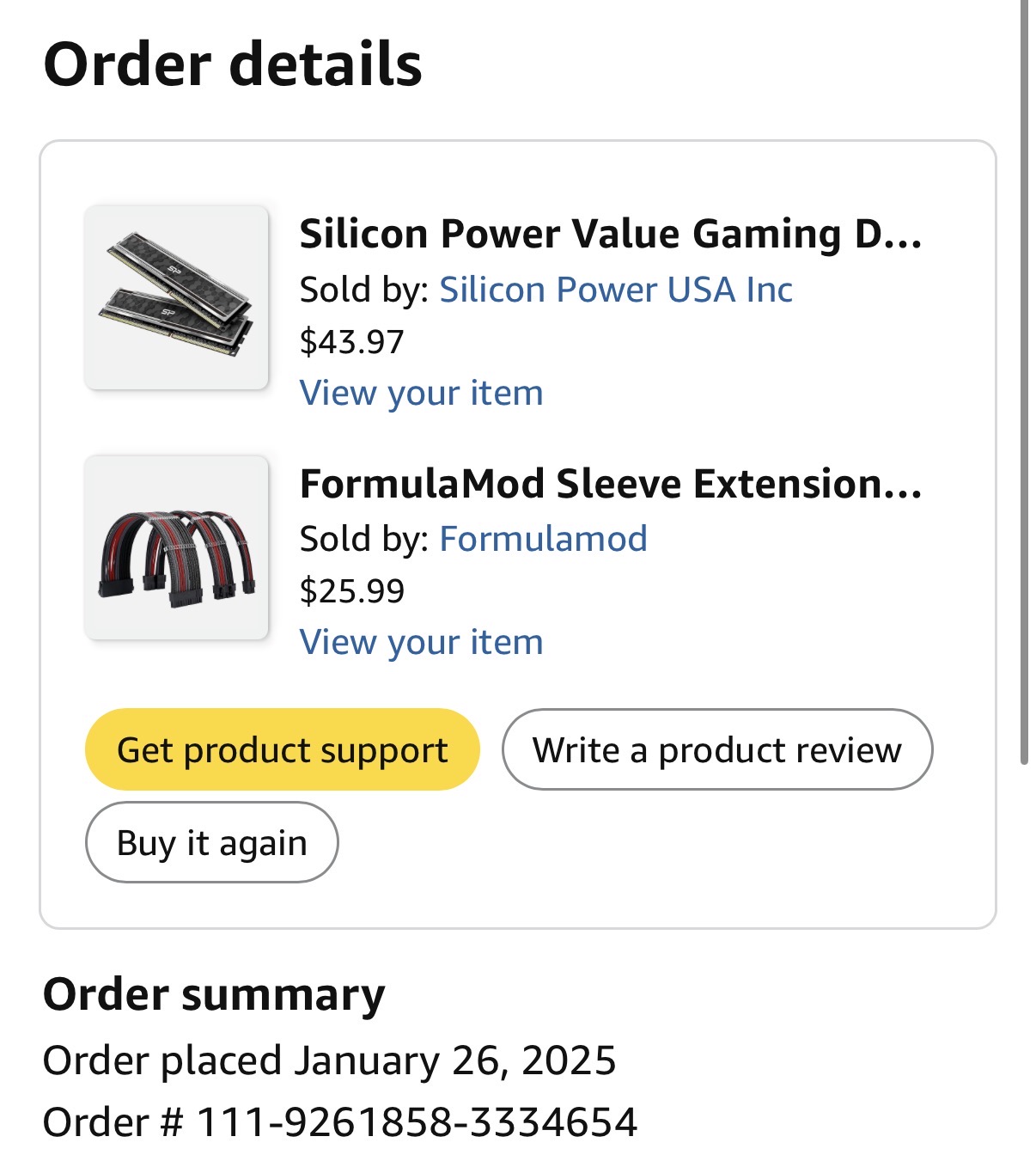Select the order number 111-9261858-3334654

417,1122
